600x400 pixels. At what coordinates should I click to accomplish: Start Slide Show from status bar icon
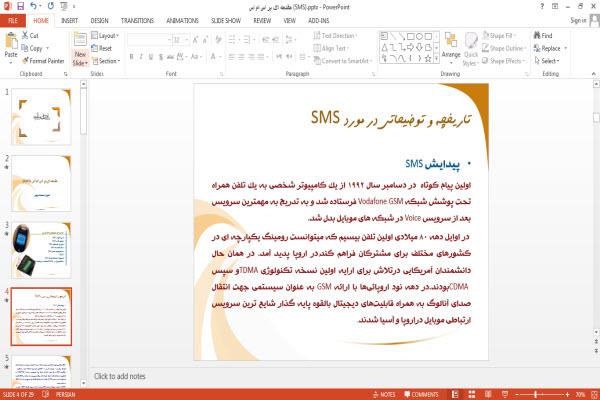505,394
